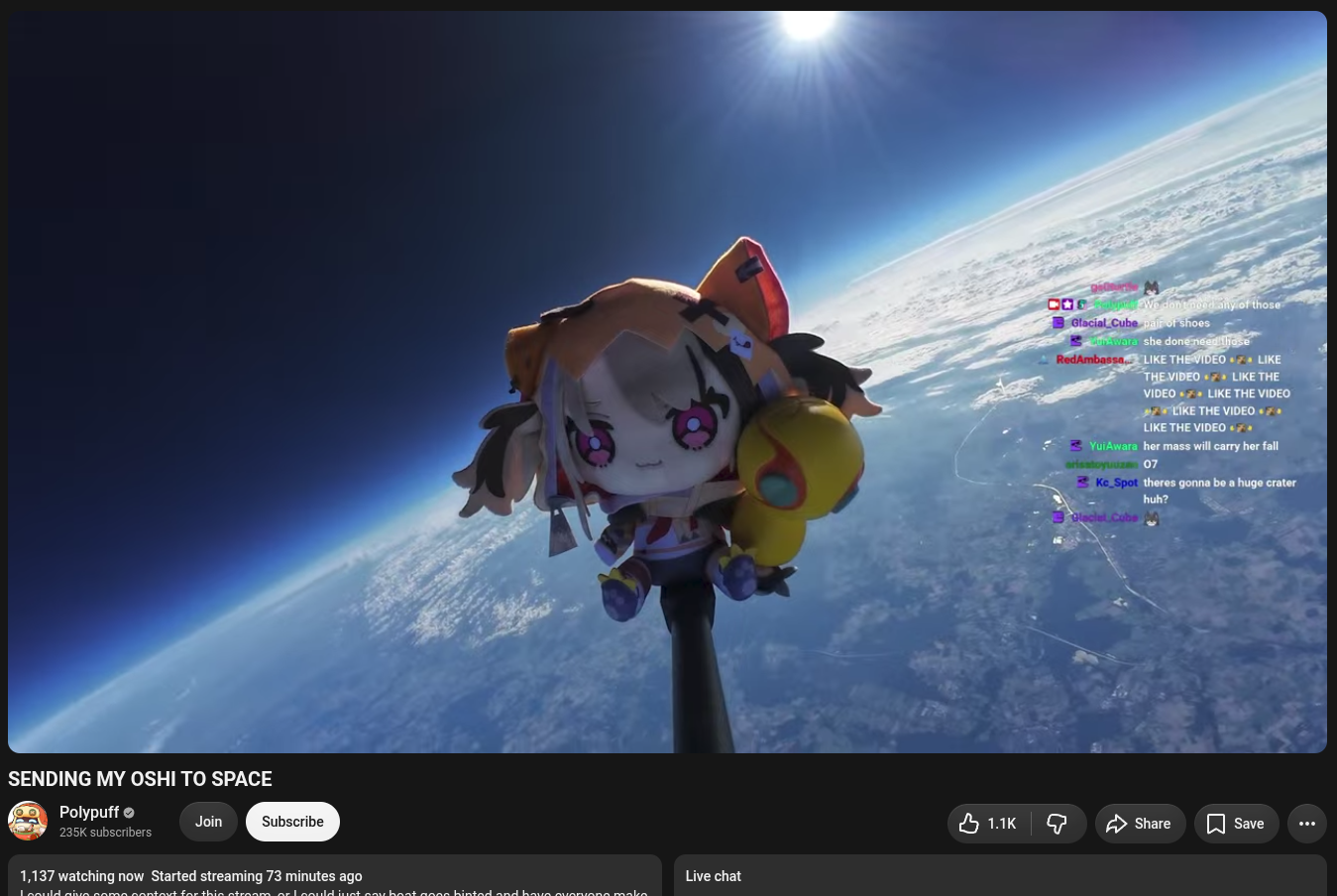Image resolution: width=1337 pixels, height=896 pixels.
Task: Click RedAmbassa's LIKE THE VIDEO chat message
Action: pyautogui.click(x=1216, y=393)
